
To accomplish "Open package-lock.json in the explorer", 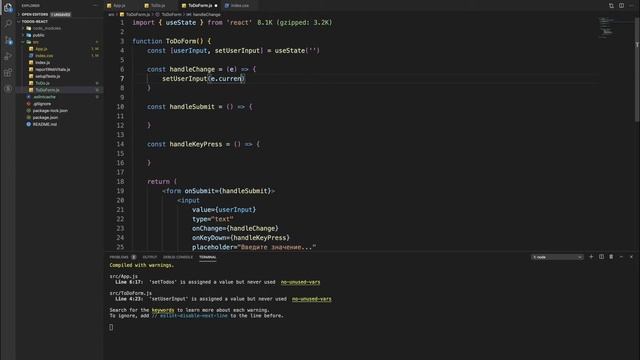I will pos(50,111).
